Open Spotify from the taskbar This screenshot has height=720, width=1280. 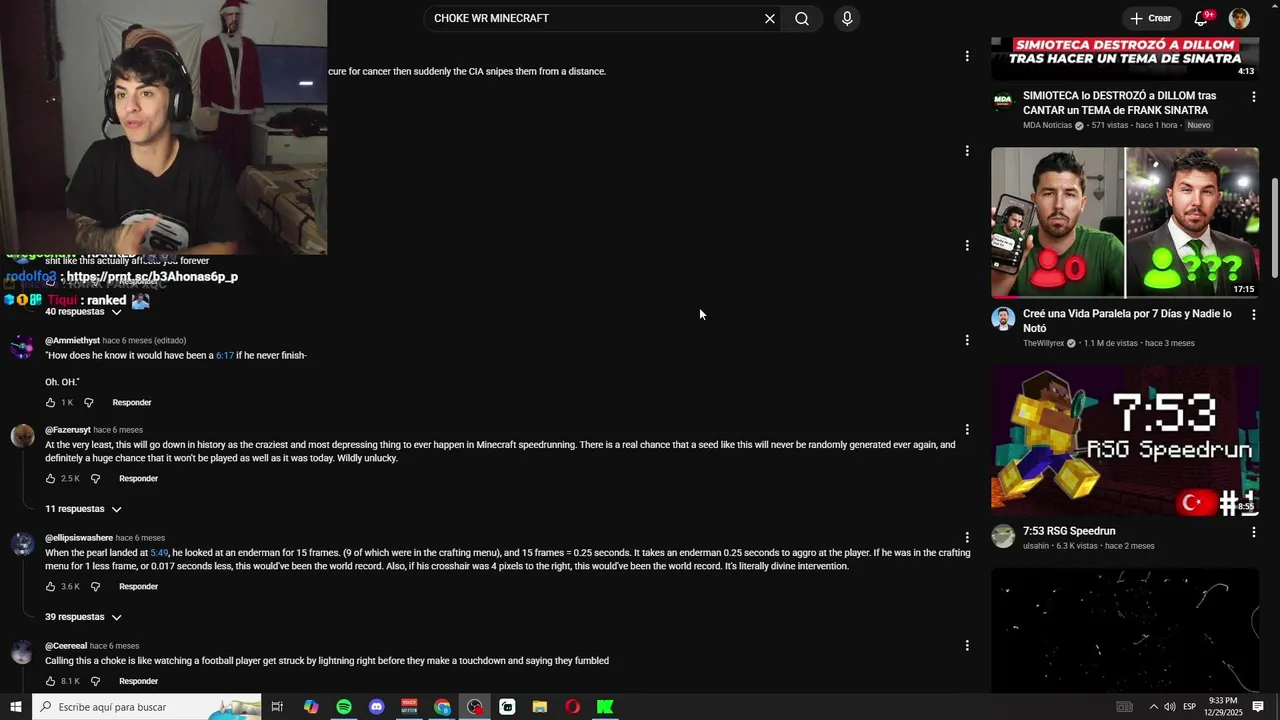point(344,707)
